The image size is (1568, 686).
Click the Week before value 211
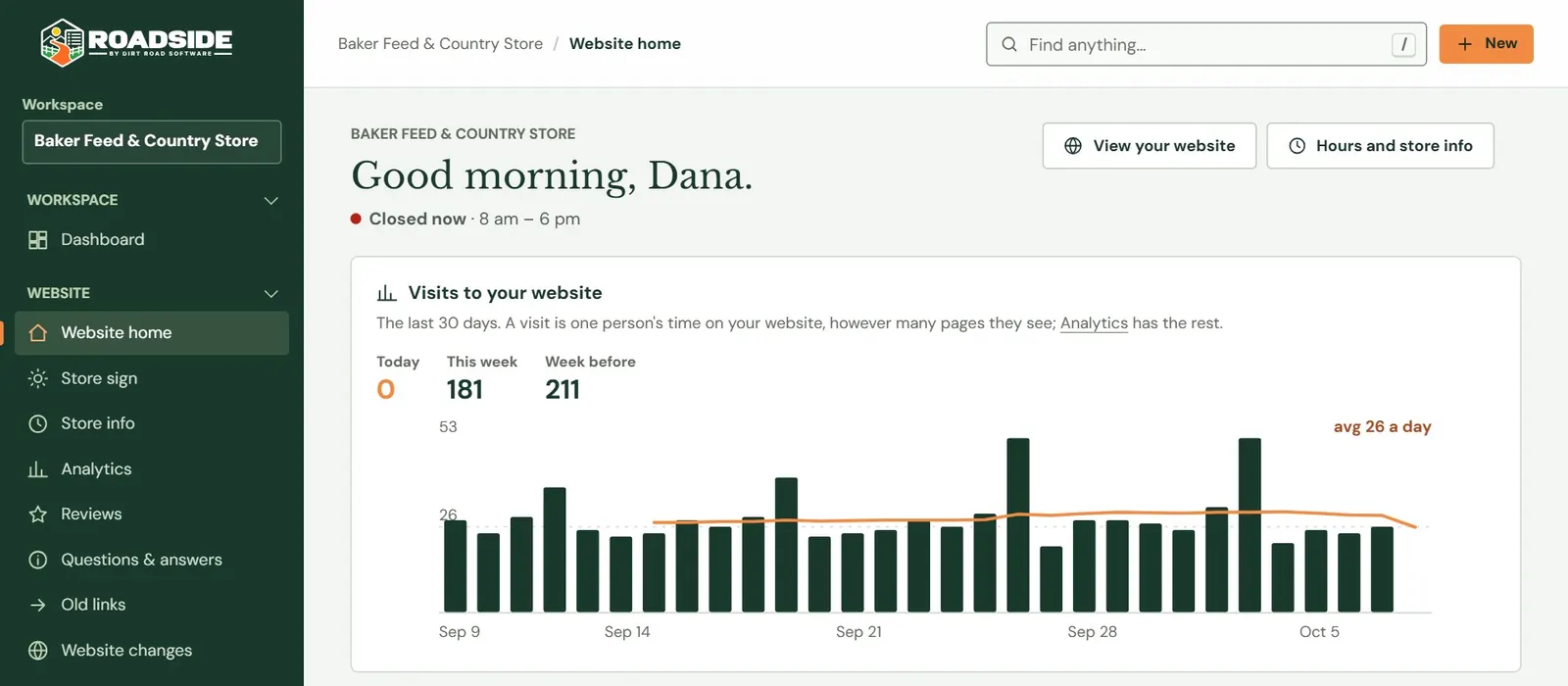point(563,390)
